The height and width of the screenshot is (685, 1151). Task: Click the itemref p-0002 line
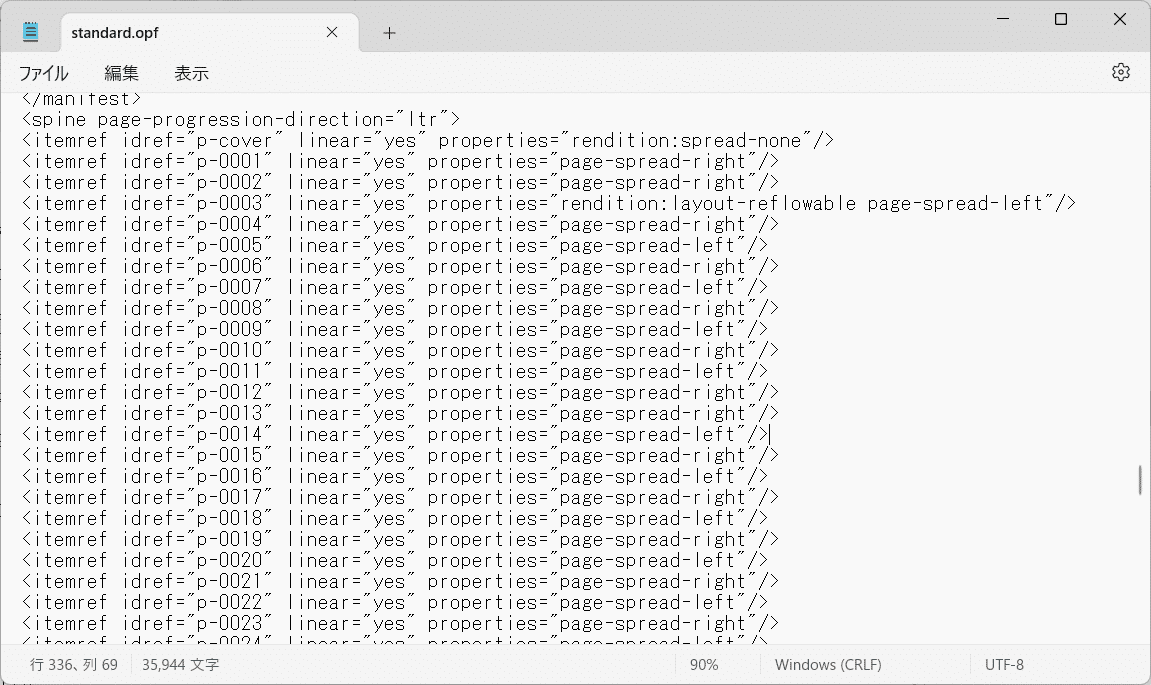[400, 182]
